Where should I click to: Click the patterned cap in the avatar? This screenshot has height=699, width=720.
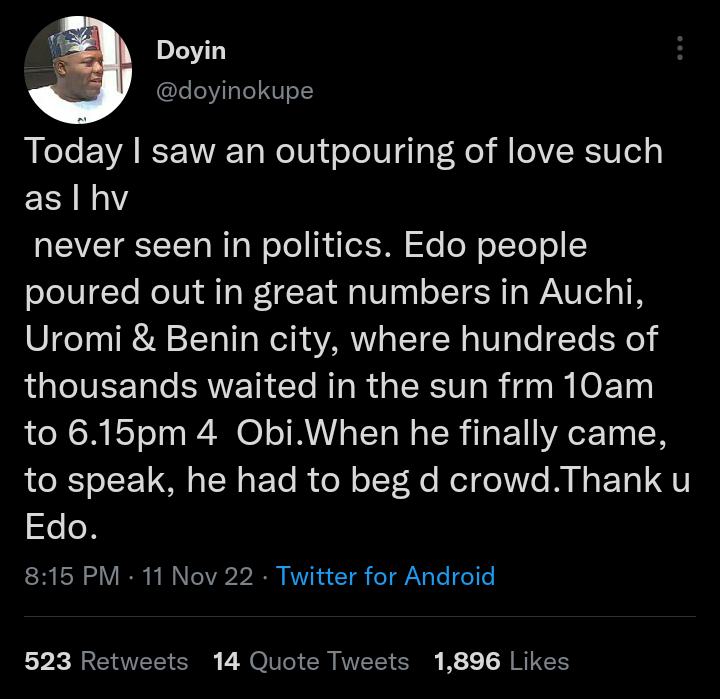74,40
